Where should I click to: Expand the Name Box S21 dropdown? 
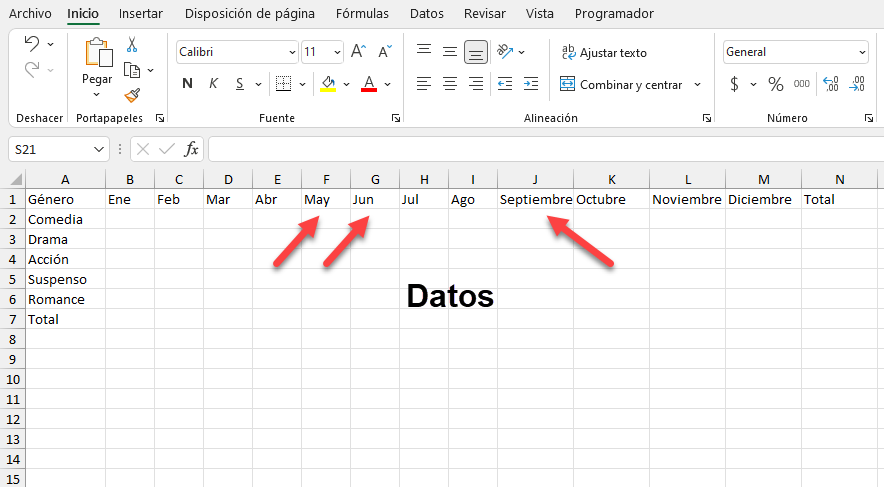point(99,149)
